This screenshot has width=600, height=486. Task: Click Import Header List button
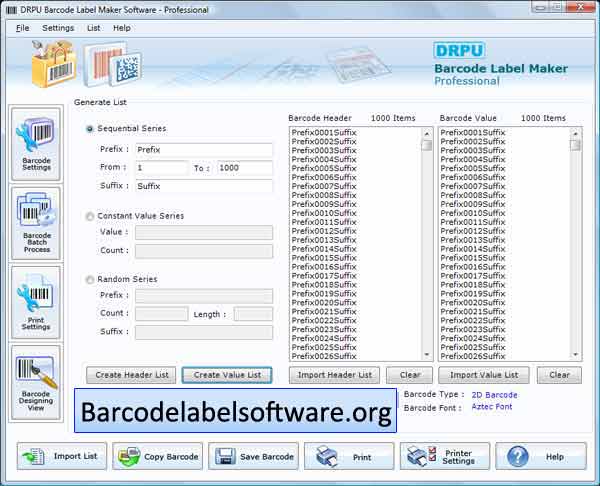click(x=334, y=375)
